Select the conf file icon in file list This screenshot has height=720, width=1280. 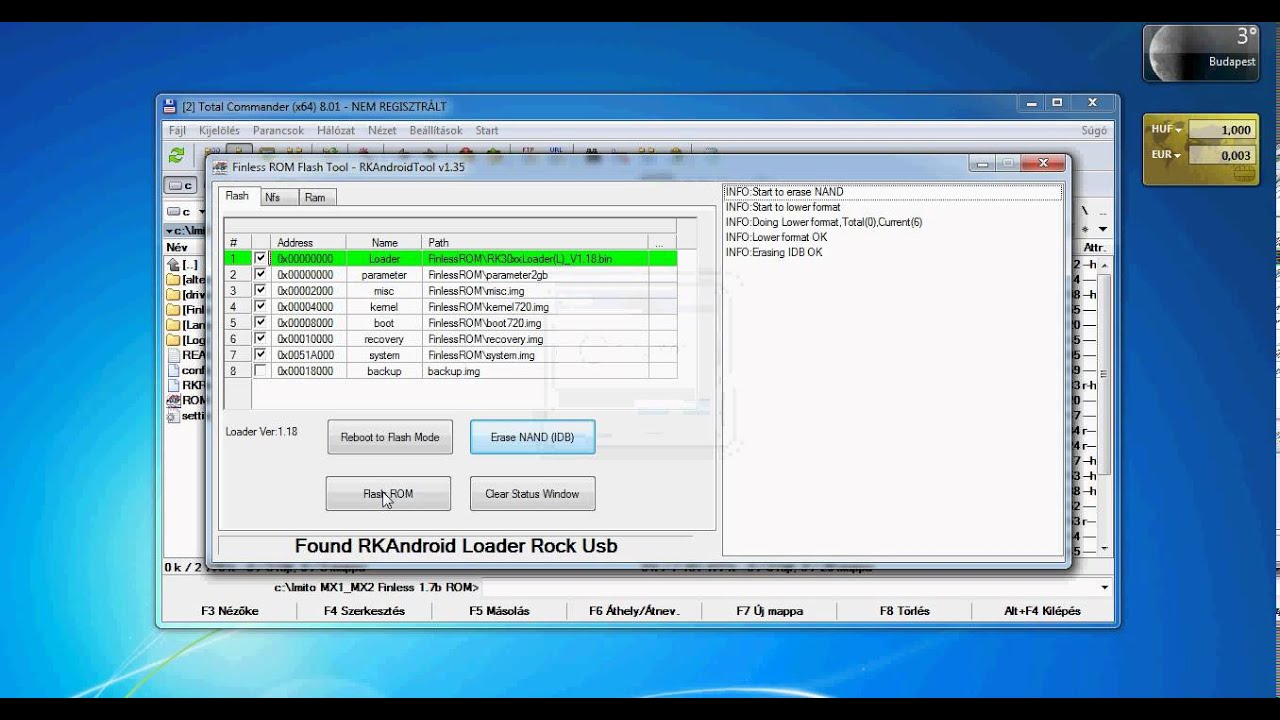173,370
